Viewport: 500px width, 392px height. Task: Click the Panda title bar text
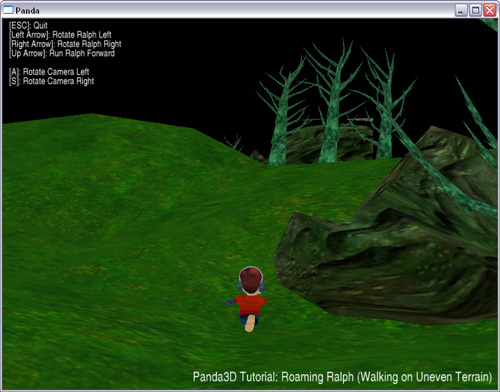[27, 11]
